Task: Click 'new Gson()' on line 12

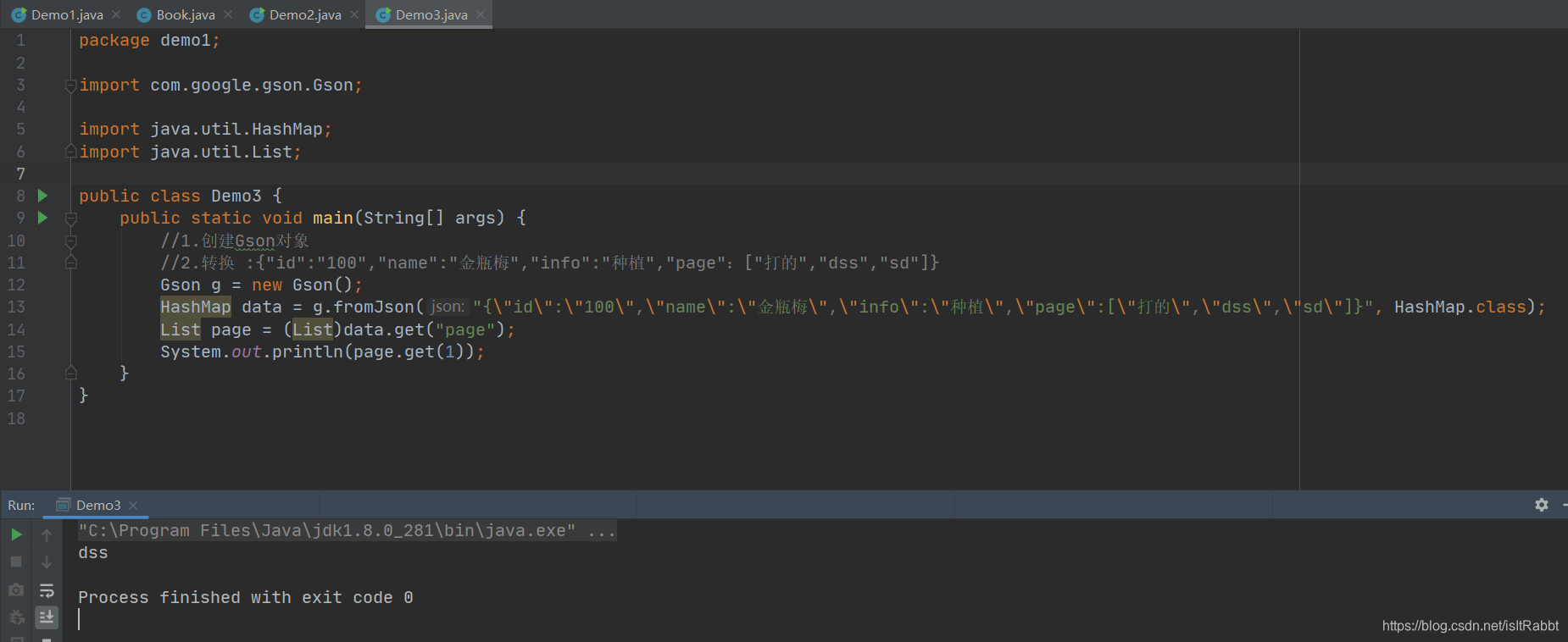Action: (303, 285)
